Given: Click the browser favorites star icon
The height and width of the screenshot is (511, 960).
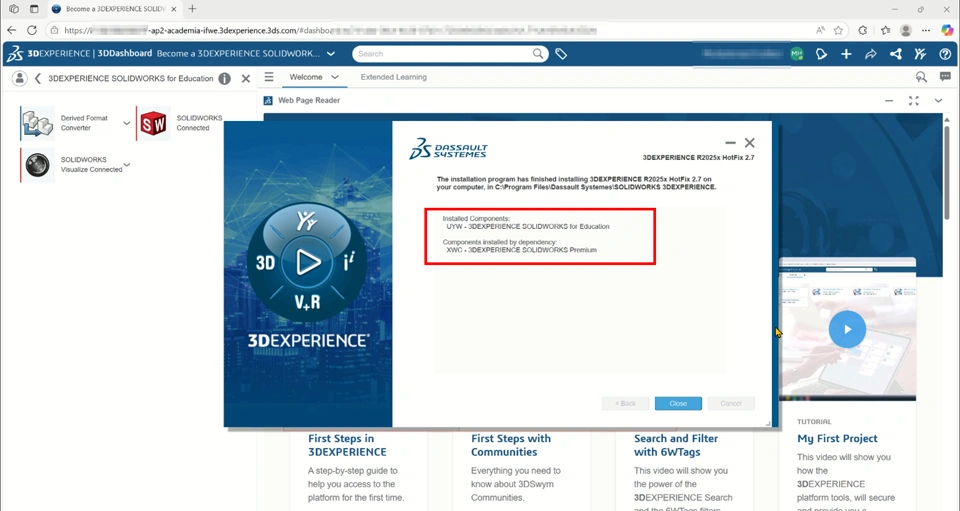Looking at the screenshot, I should click(838, 30).
